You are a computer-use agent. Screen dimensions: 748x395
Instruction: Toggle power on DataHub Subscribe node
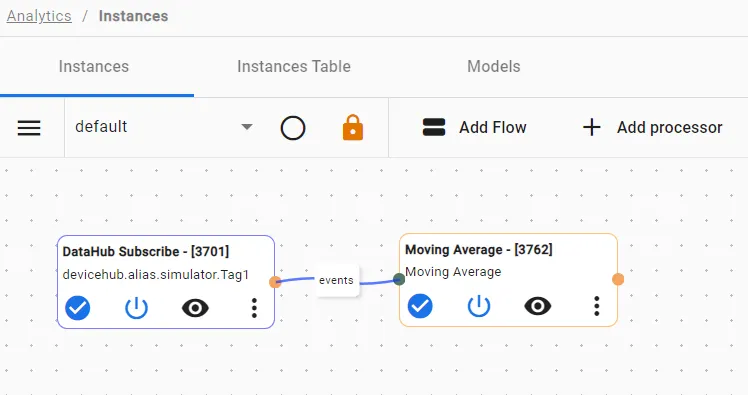coord(136,308)
